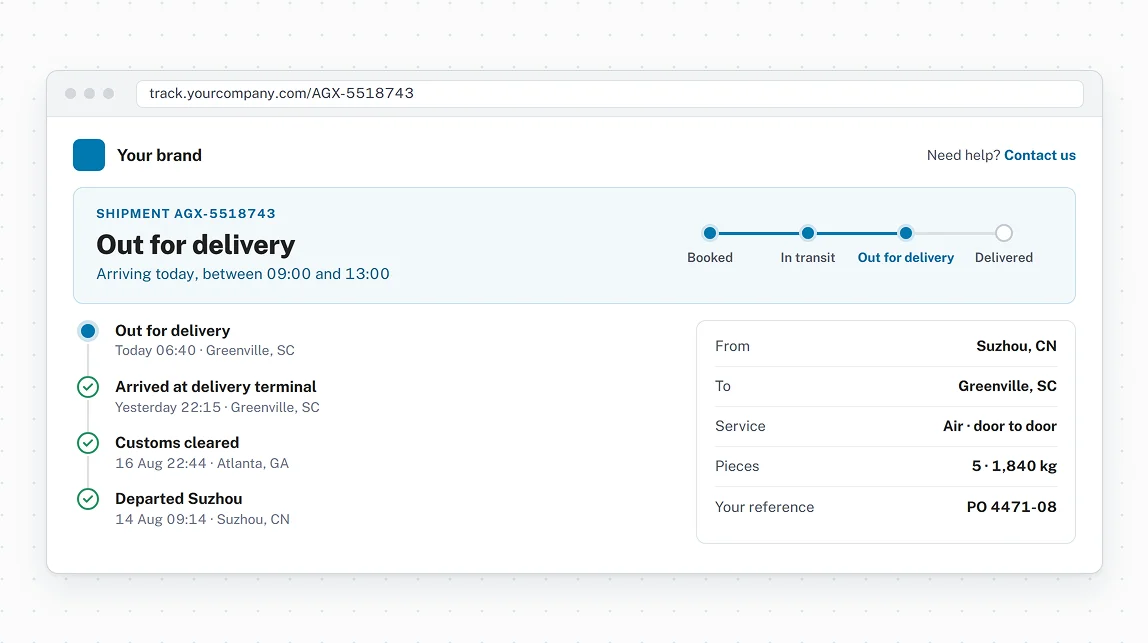1148x643 pixels.
Task: Click blue 'Out for delivery' step label
Action: 906,258
